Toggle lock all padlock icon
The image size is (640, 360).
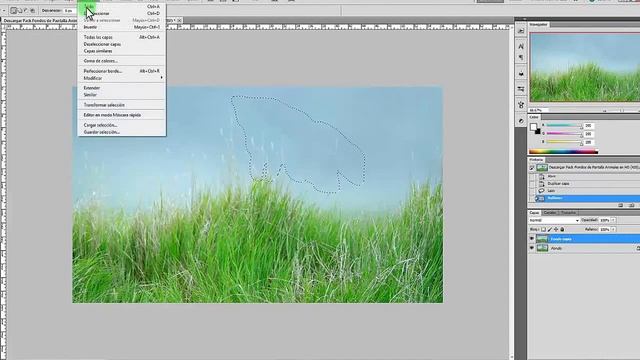(562, 229)
